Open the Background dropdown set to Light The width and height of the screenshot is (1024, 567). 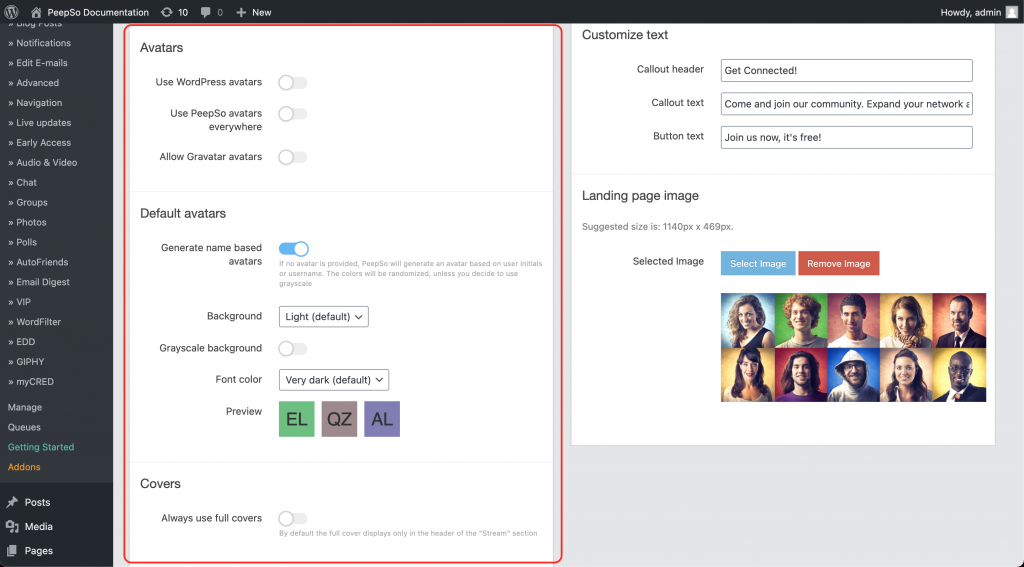(324, 316)
